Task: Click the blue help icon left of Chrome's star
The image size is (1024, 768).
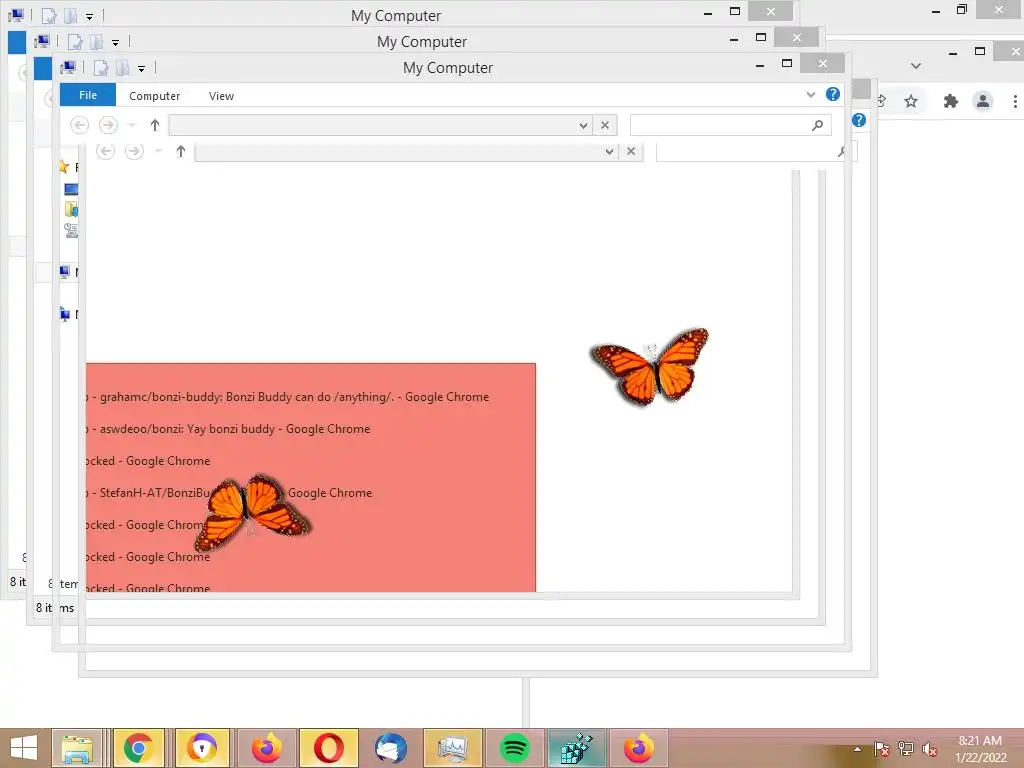Action: click(859, 120)
